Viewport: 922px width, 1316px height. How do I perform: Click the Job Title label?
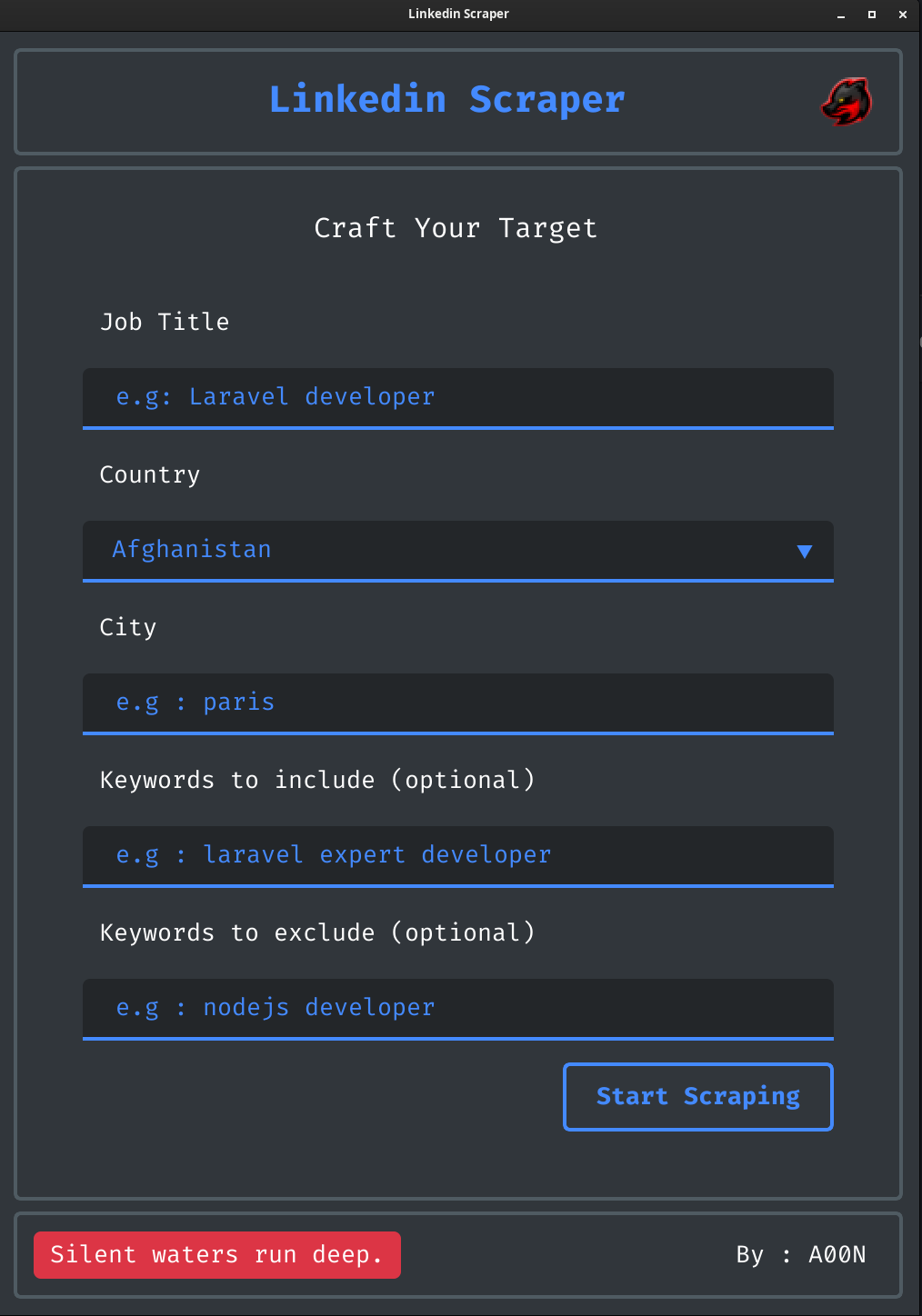pos(165,322)
